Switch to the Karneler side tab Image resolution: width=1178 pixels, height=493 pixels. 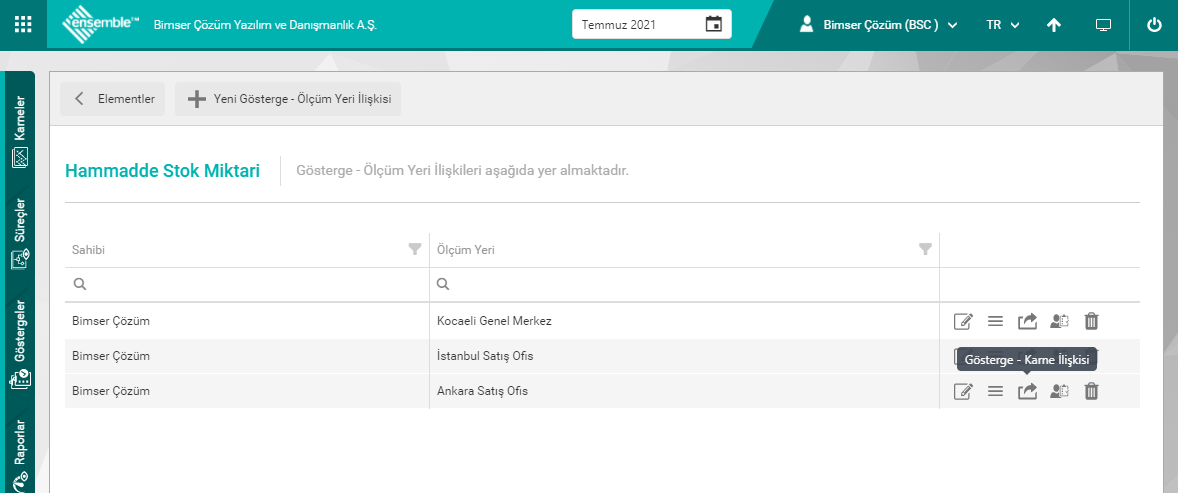click(x=20, y=130)
